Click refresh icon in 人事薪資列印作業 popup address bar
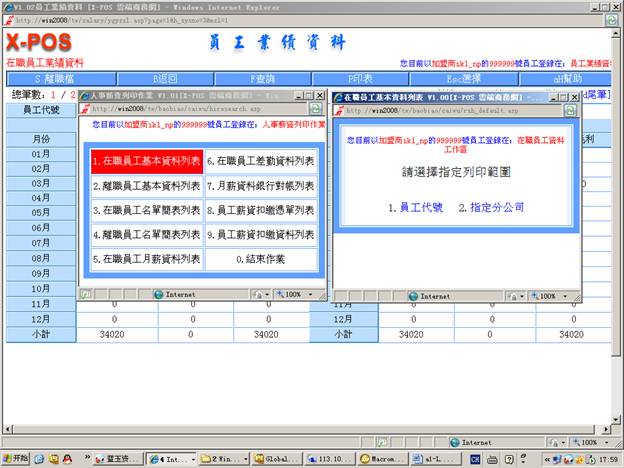Image resolution: width=624 pixels, height=468 pixels. tap(315, 108)
